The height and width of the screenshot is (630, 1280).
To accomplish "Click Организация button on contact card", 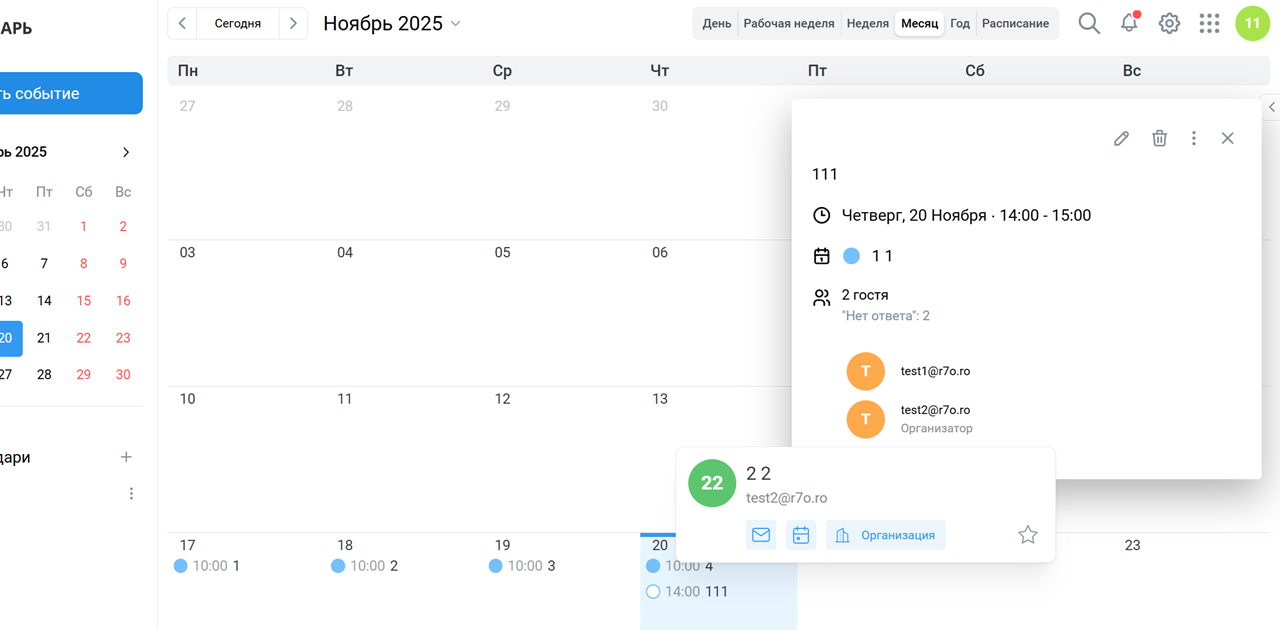I will pyautogui.click(x=885, y=535).
